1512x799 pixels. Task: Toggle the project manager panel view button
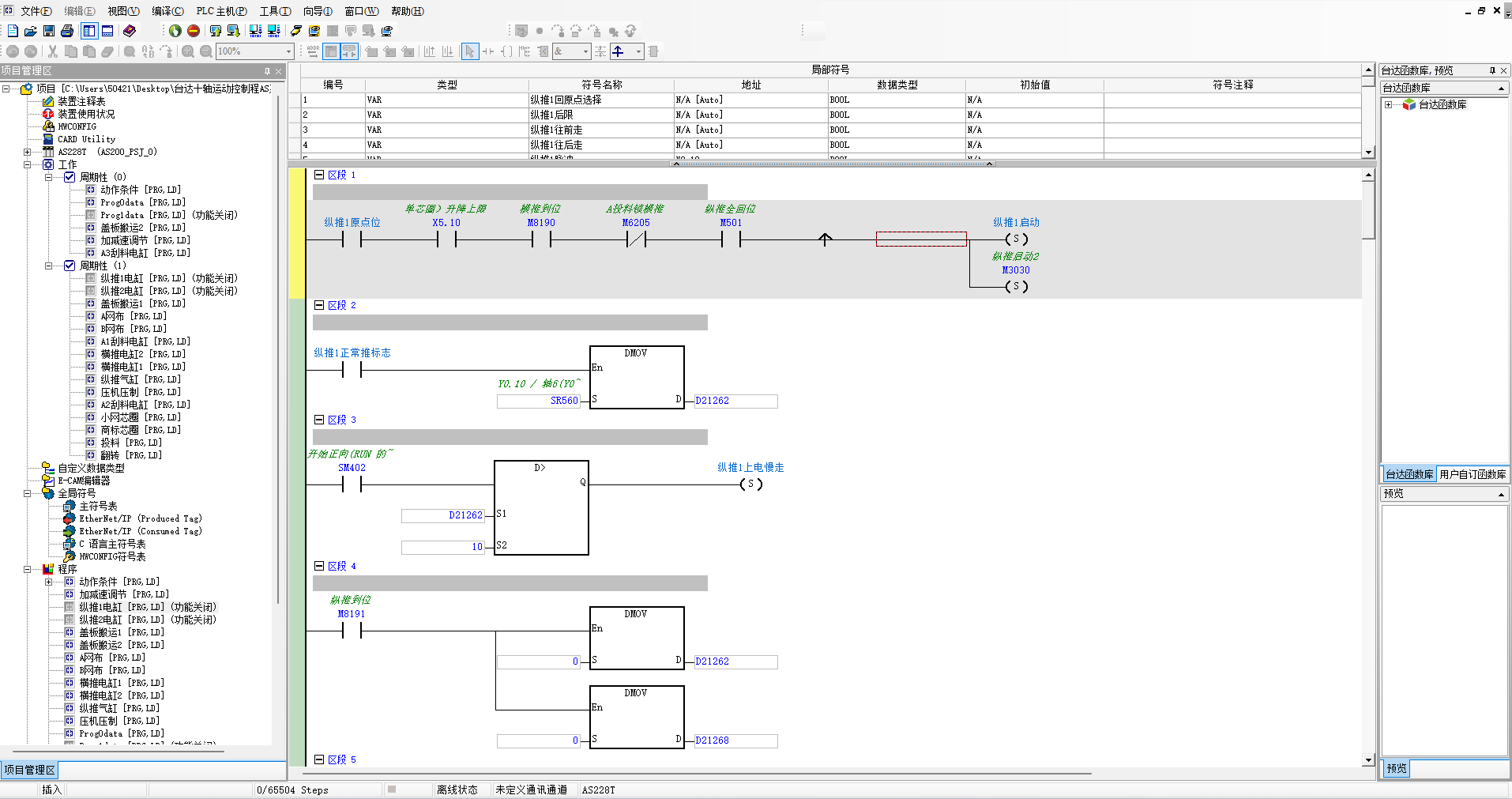pos(89,31)
